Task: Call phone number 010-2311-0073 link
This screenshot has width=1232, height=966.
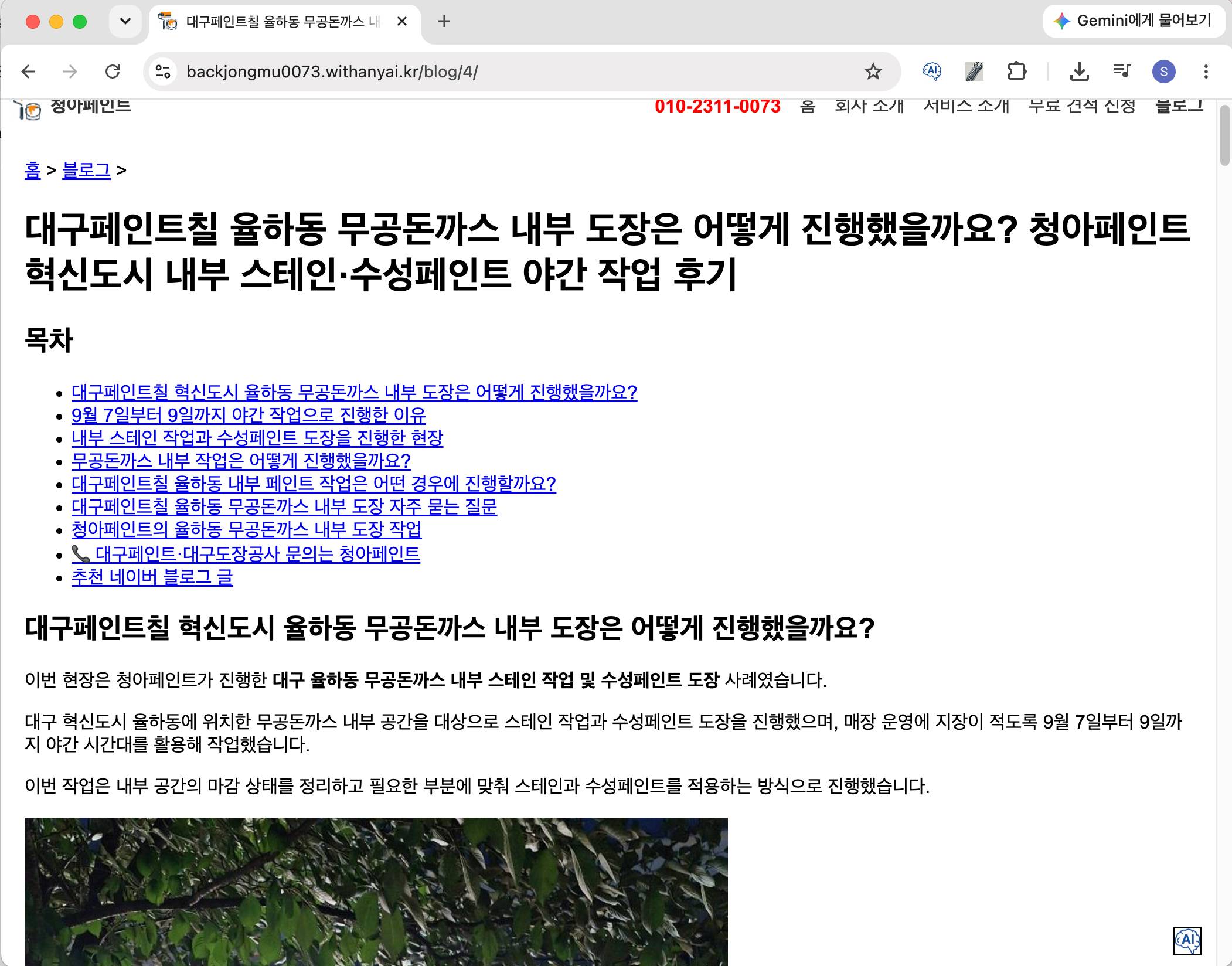Action: click(717, 107)
